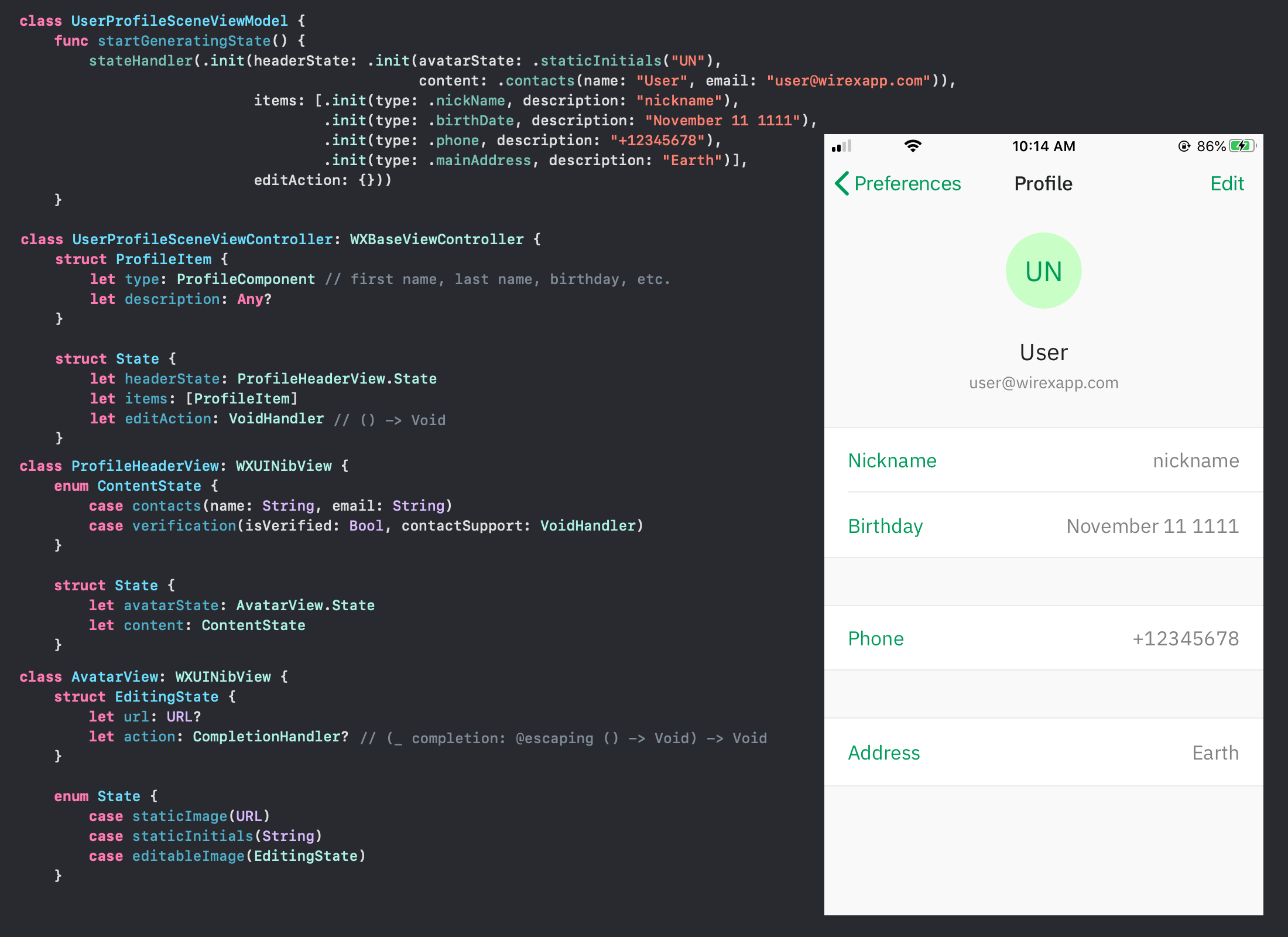
Task: Tap the User name label
Action: coord(1043,353)
